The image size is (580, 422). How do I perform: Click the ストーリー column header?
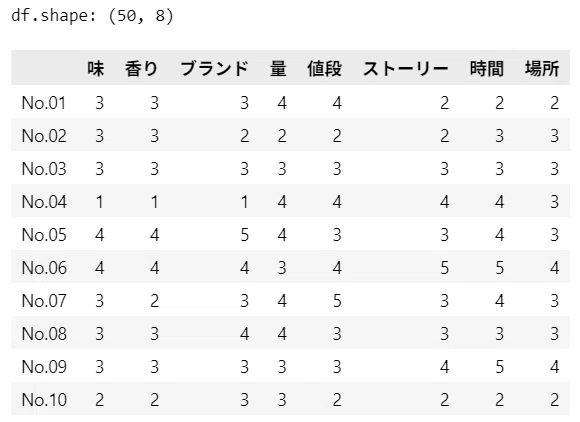tap(406, 69)
